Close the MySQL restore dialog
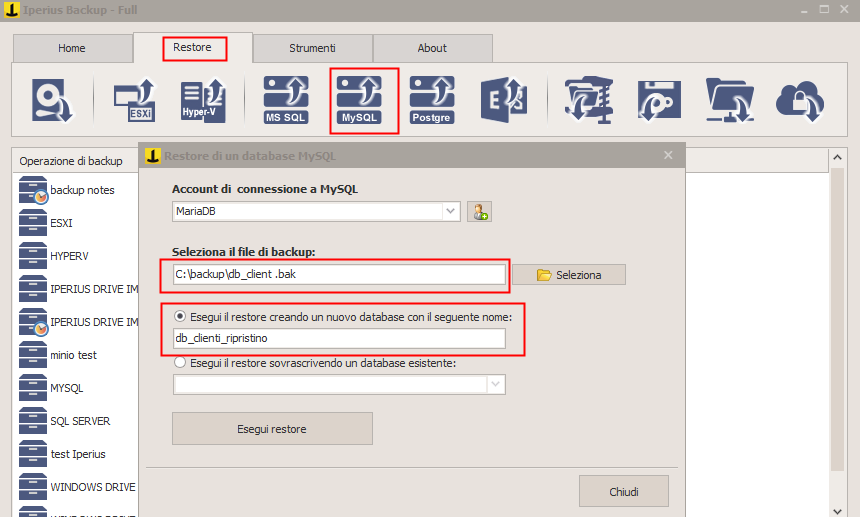This screenshot has height=517, width=860. (x=668, y=155)
